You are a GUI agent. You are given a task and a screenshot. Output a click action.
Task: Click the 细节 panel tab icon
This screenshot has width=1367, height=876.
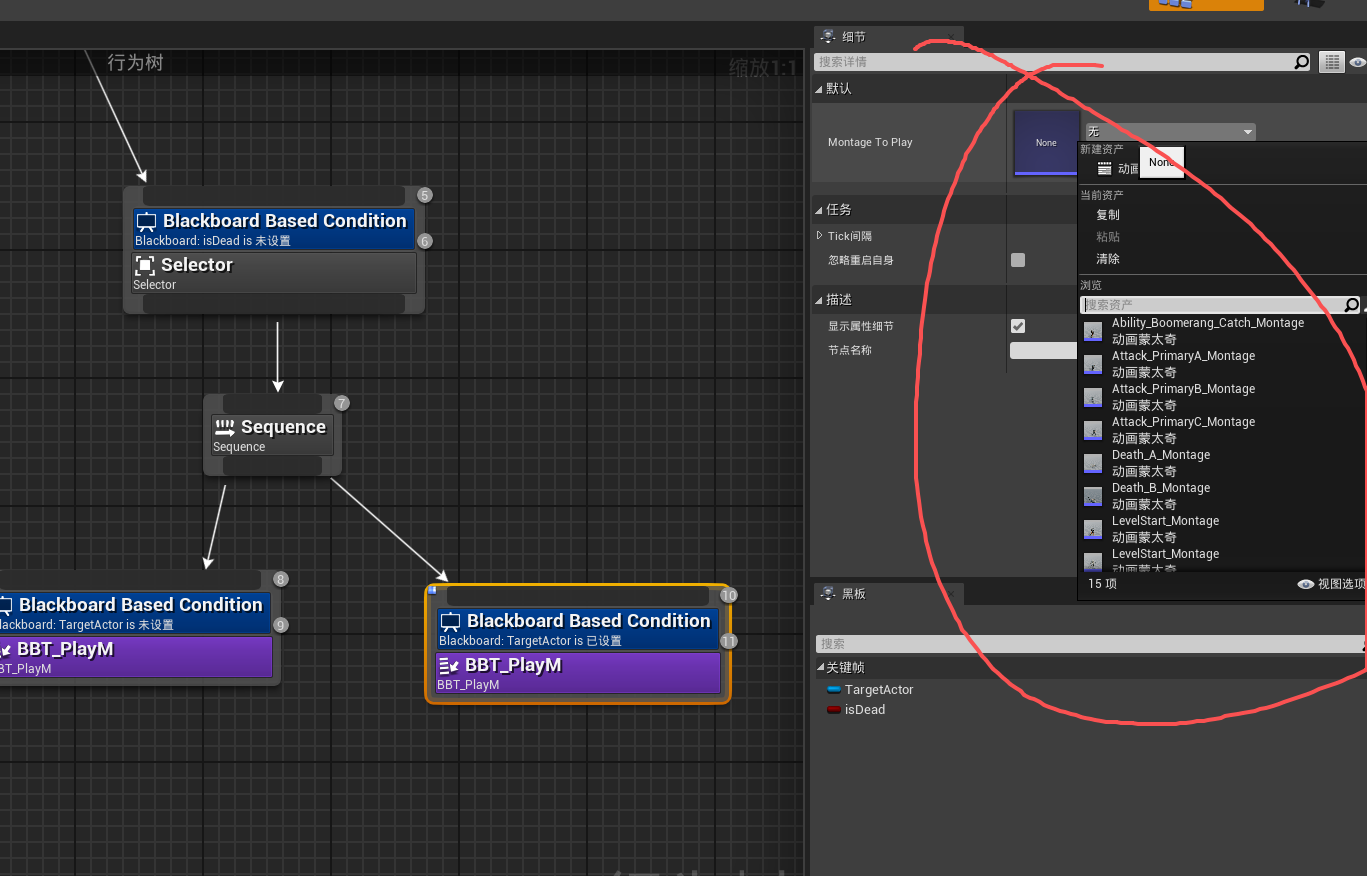pos(828,37)
